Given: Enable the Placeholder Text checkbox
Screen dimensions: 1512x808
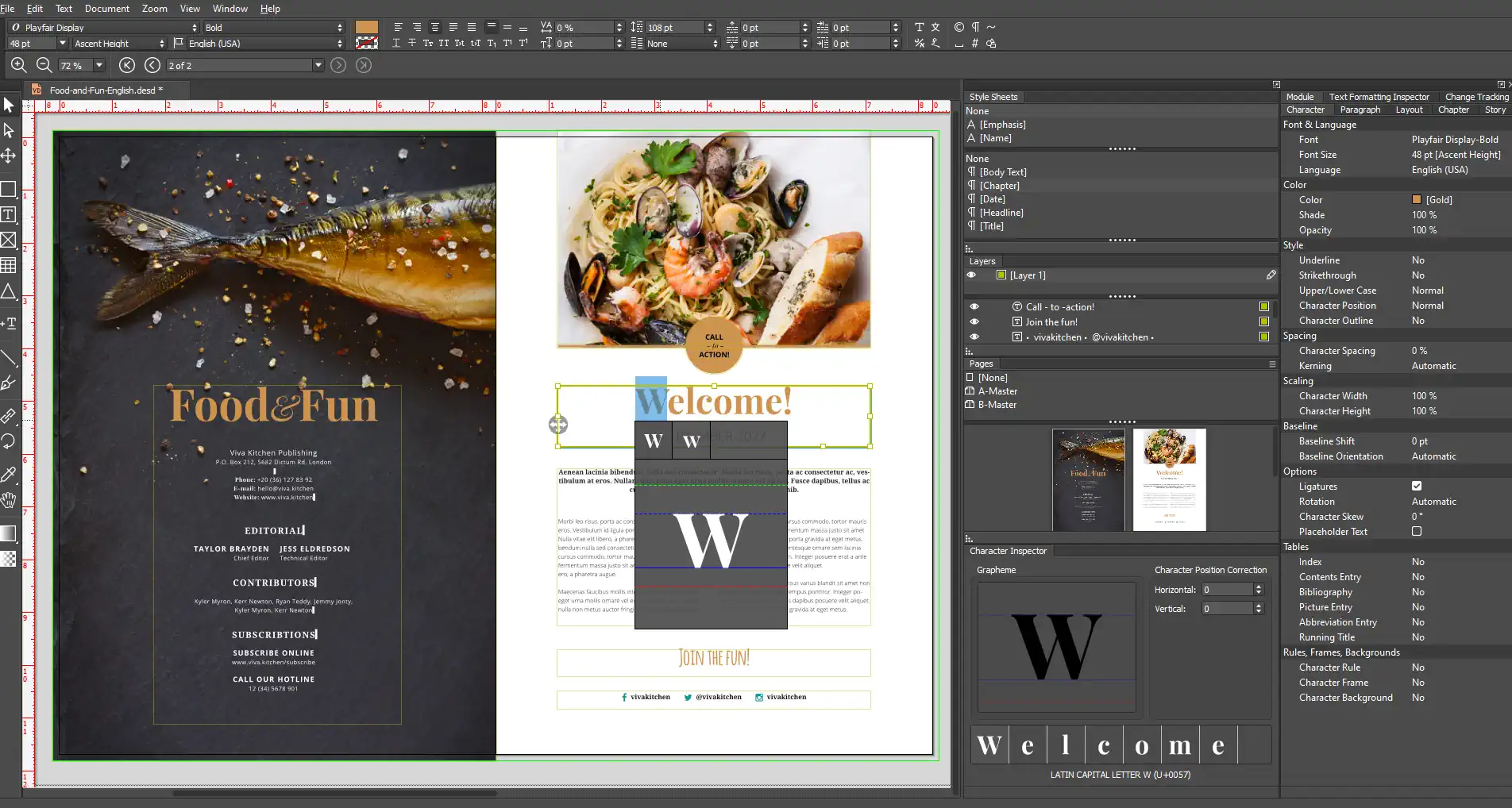Looking at the screenshot, I should click(1417, 531).
